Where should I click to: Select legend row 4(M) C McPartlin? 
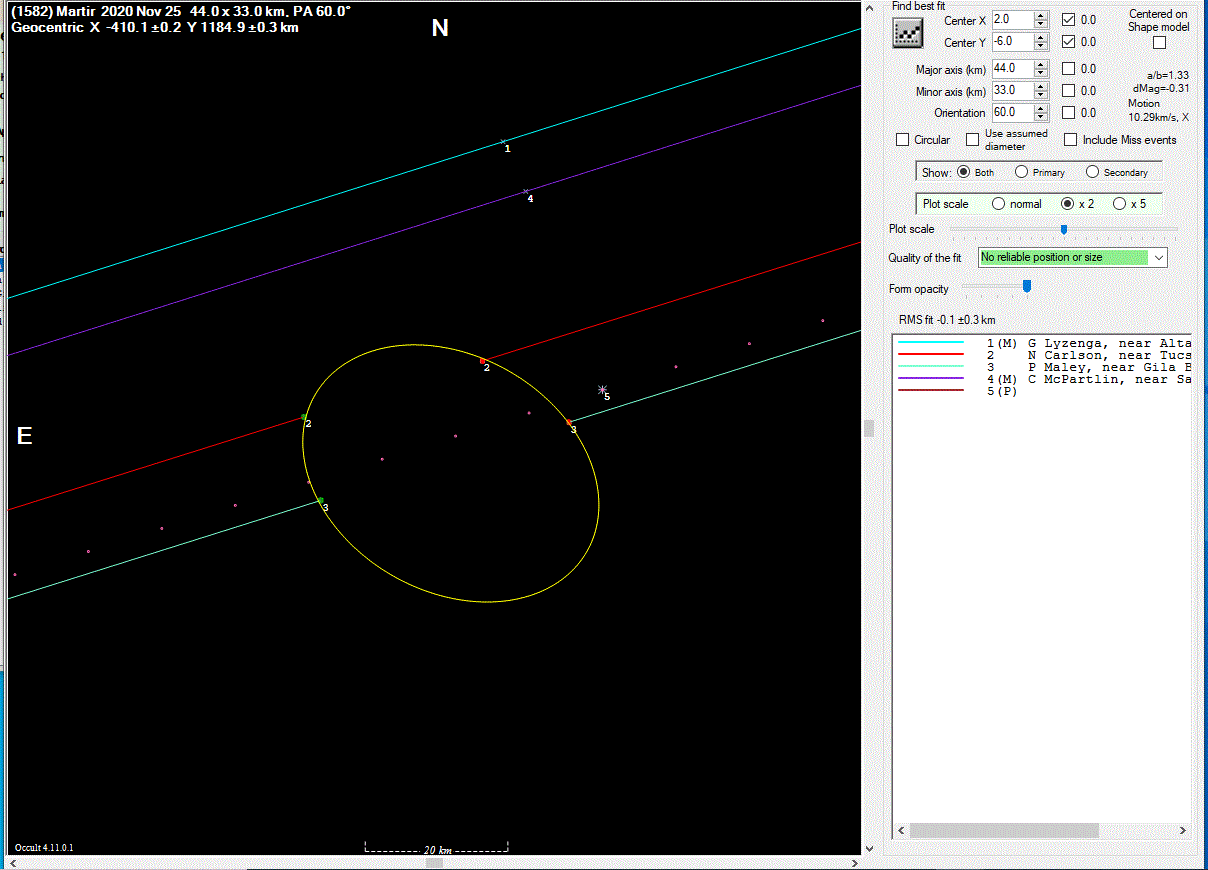click(x=1042, y=379)
